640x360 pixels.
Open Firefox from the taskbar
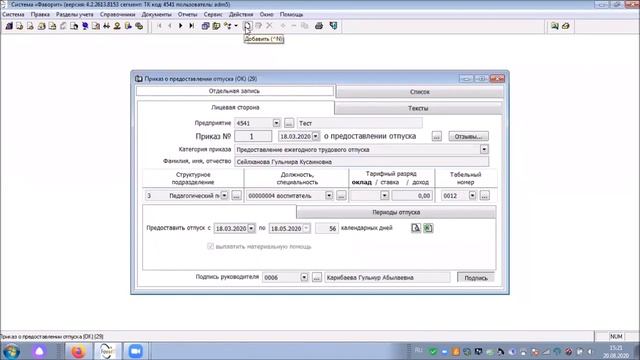click(78, 351)
